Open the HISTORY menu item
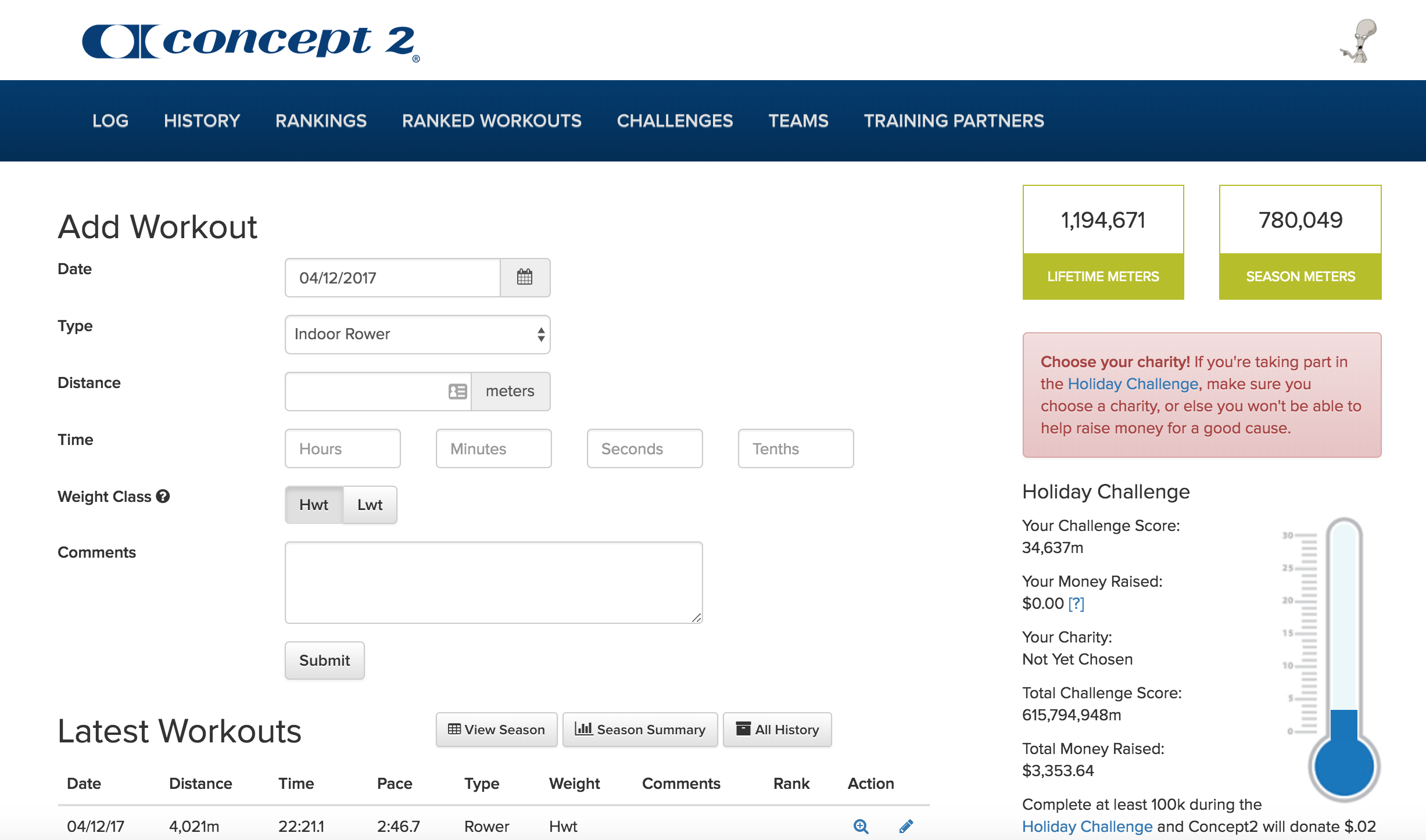The height and width of the screenshot is (840, 1426). click(x=202, y=121)
